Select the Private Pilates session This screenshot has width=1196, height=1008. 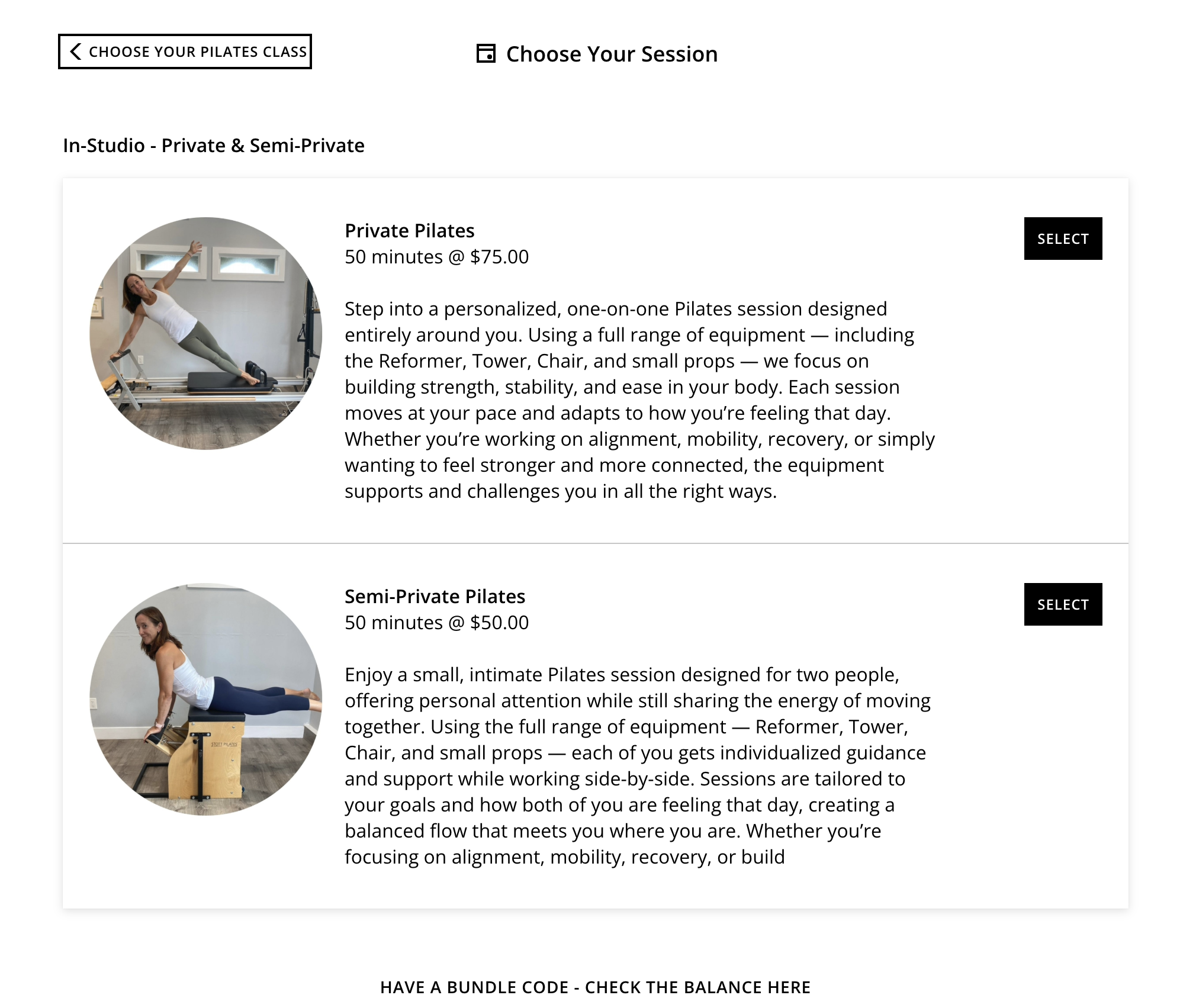click(x=1063, y=239)
